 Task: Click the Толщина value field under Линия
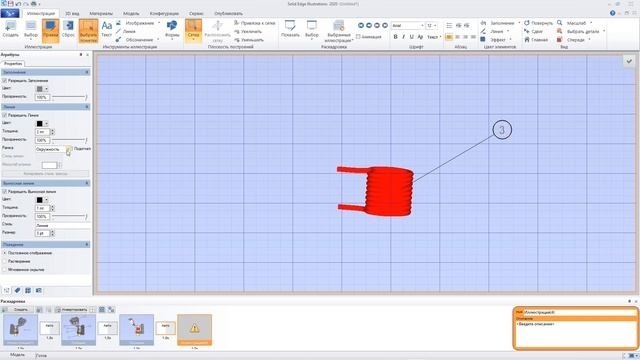click(42, 132)
